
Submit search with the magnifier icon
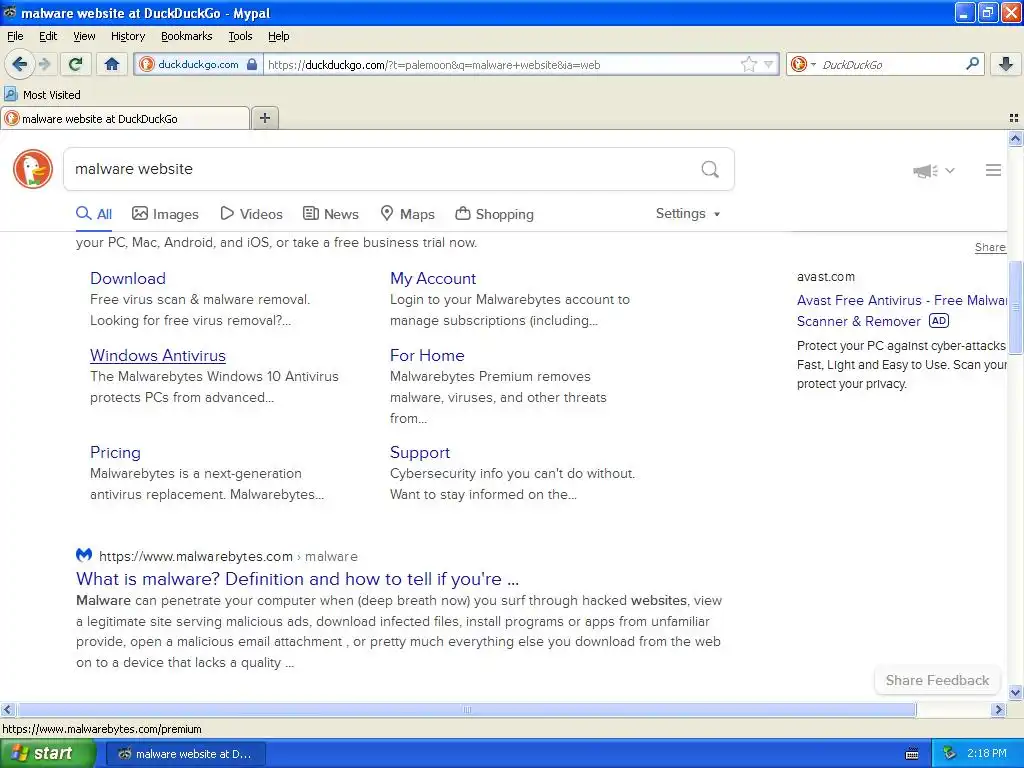(710, 169)
